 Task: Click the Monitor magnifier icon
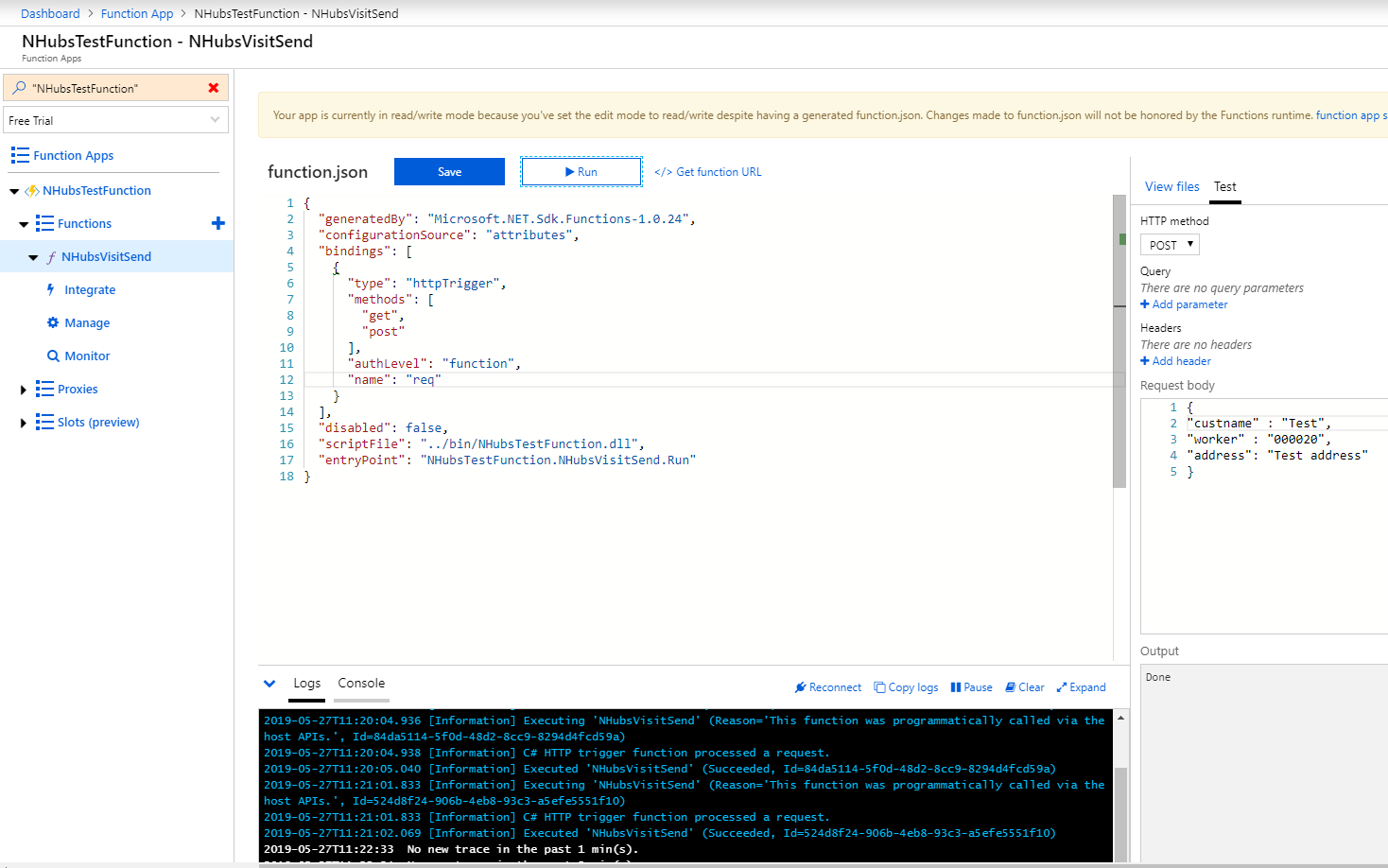click(53, 356)
